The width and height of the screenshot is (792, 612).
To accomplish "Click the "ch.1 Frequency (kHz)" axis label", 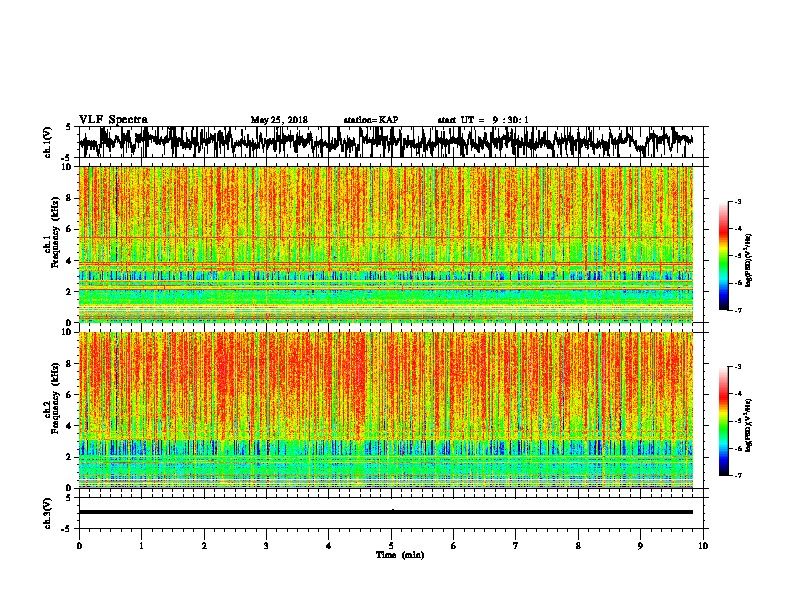I will (51, 233).
